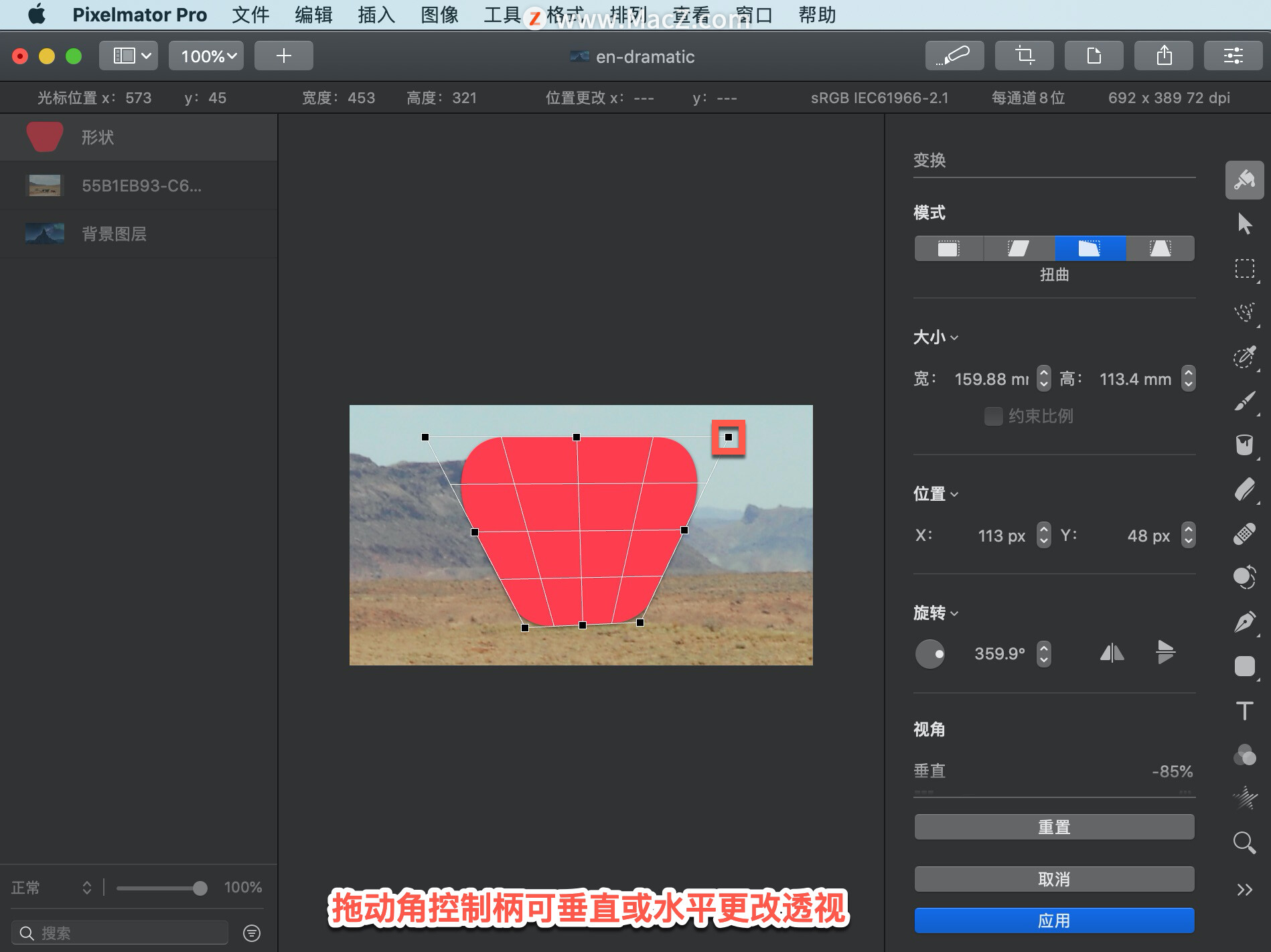Select the Type text tool
Viewport: 1271px width, 952px height.
(1244, 710)
